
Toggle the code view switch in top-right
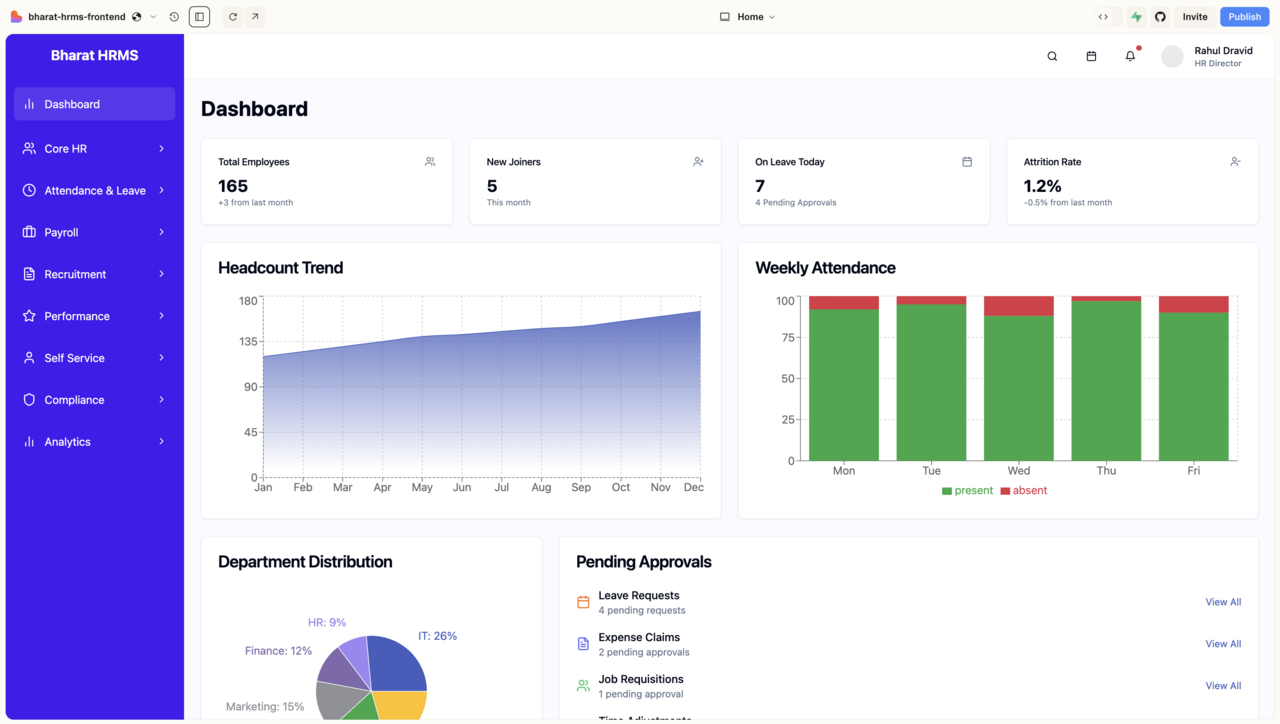coord(1104,16)
